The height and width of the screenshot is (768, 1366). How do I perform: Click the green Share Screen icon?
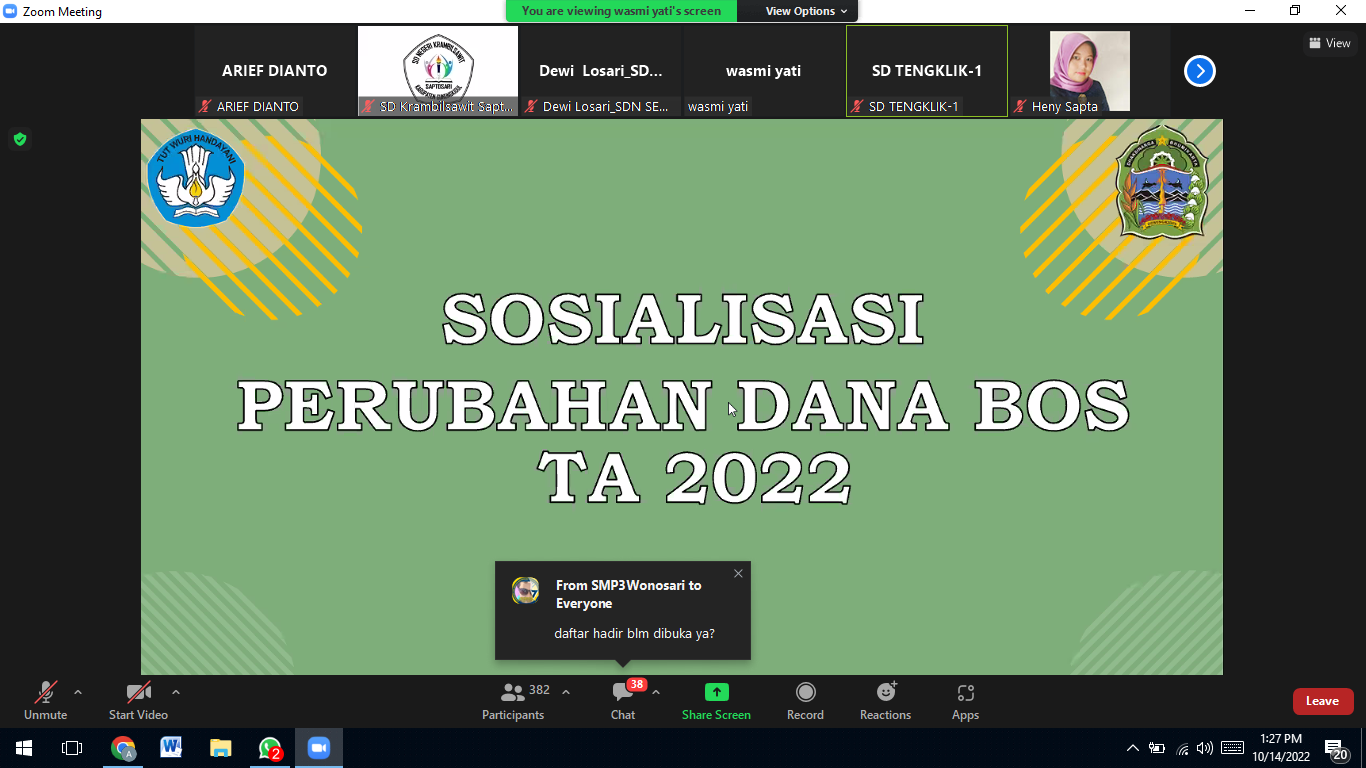tap(716, 692)
